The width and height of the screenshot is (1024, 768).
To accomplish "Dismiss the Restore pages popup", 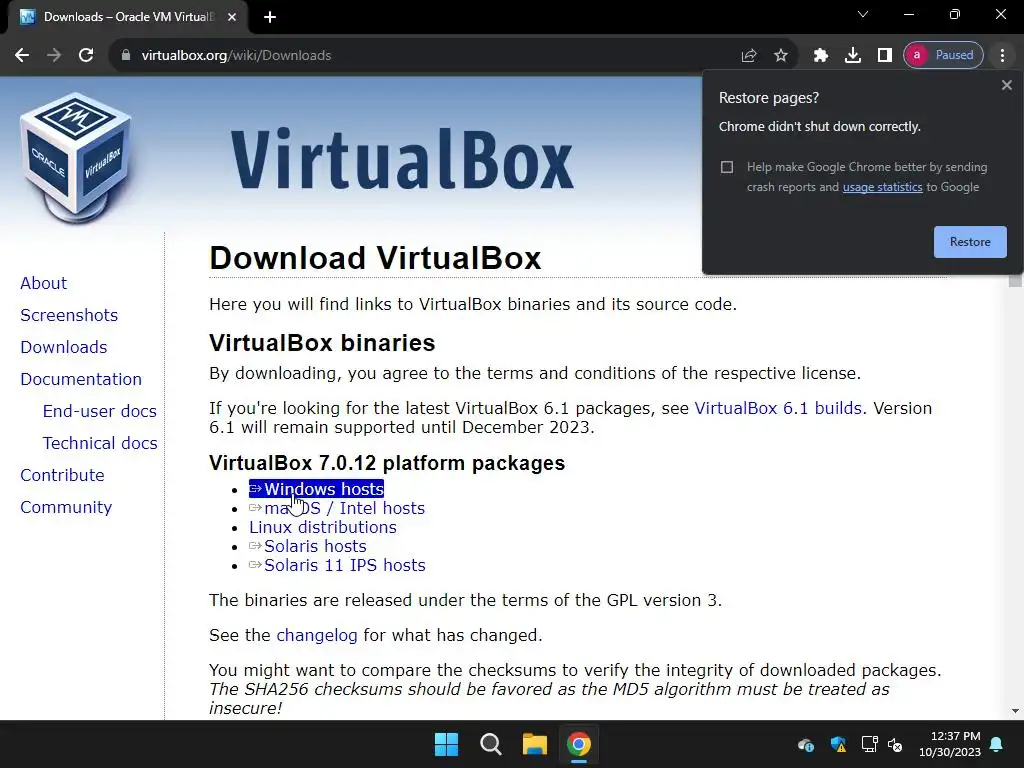I will click(1007, 85).
